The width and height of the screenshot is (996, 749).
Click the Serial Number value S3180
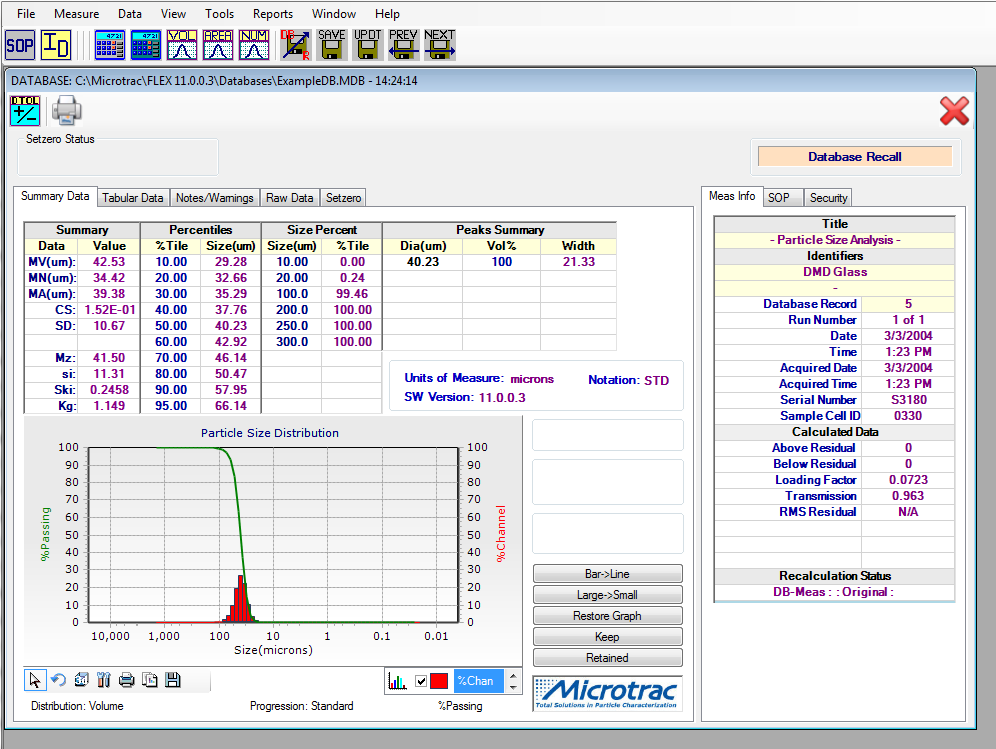pyautogui.click(x=908, y=400)
